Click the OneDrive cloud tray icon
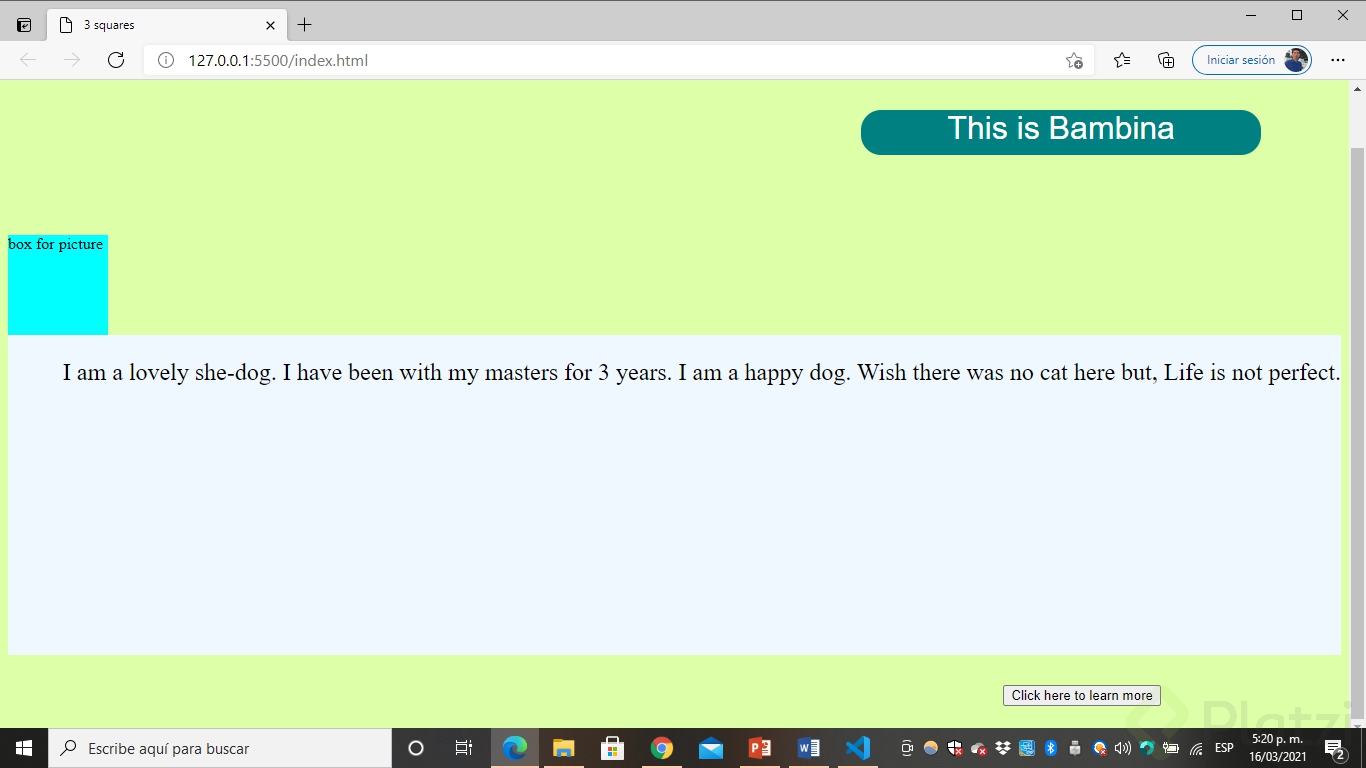Viewport: 1366px width, 768px height. coord(979,748)
